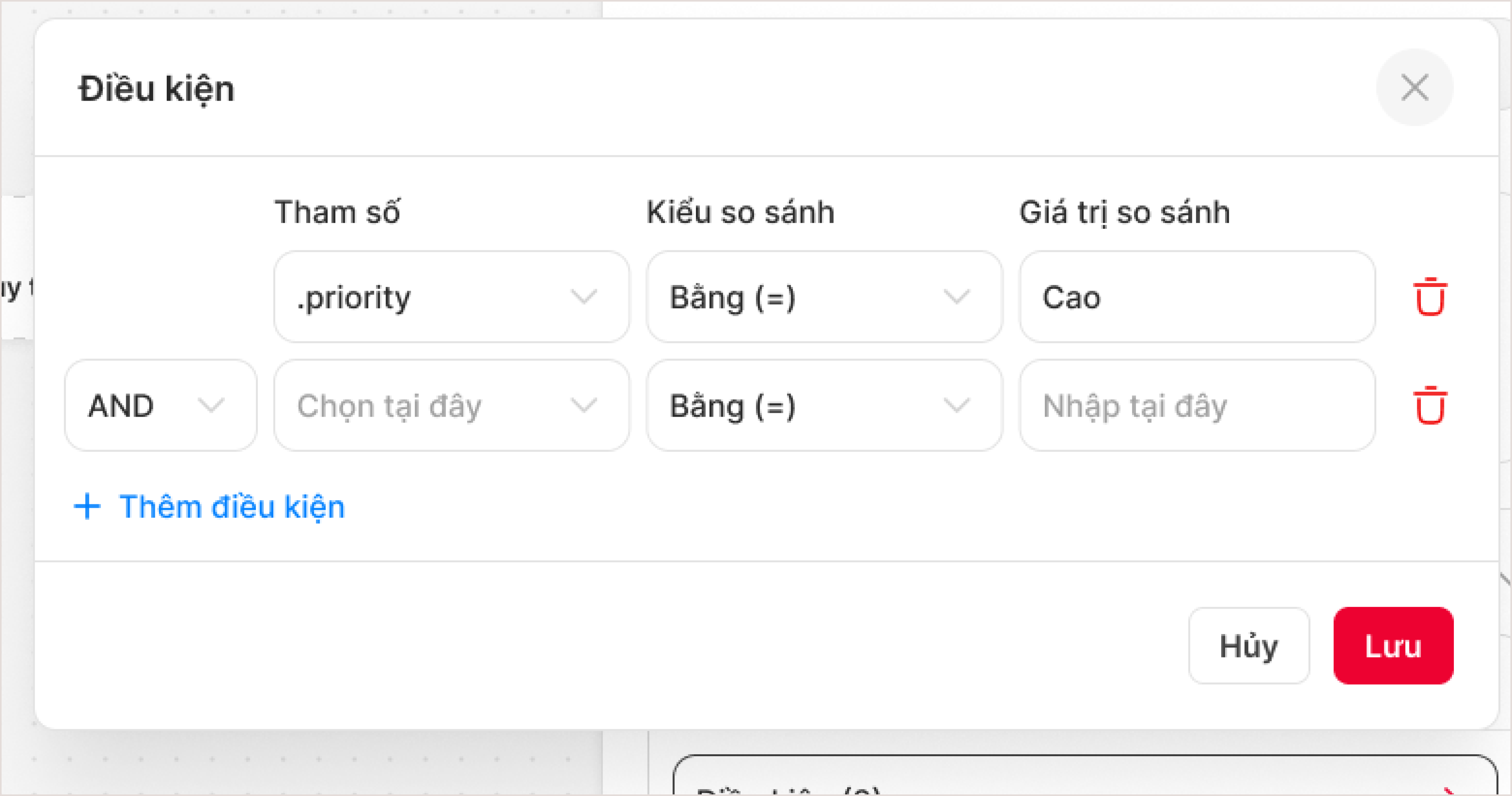
Task: Close the Điều kiện dialog
Action: (x=1415, y=88)
